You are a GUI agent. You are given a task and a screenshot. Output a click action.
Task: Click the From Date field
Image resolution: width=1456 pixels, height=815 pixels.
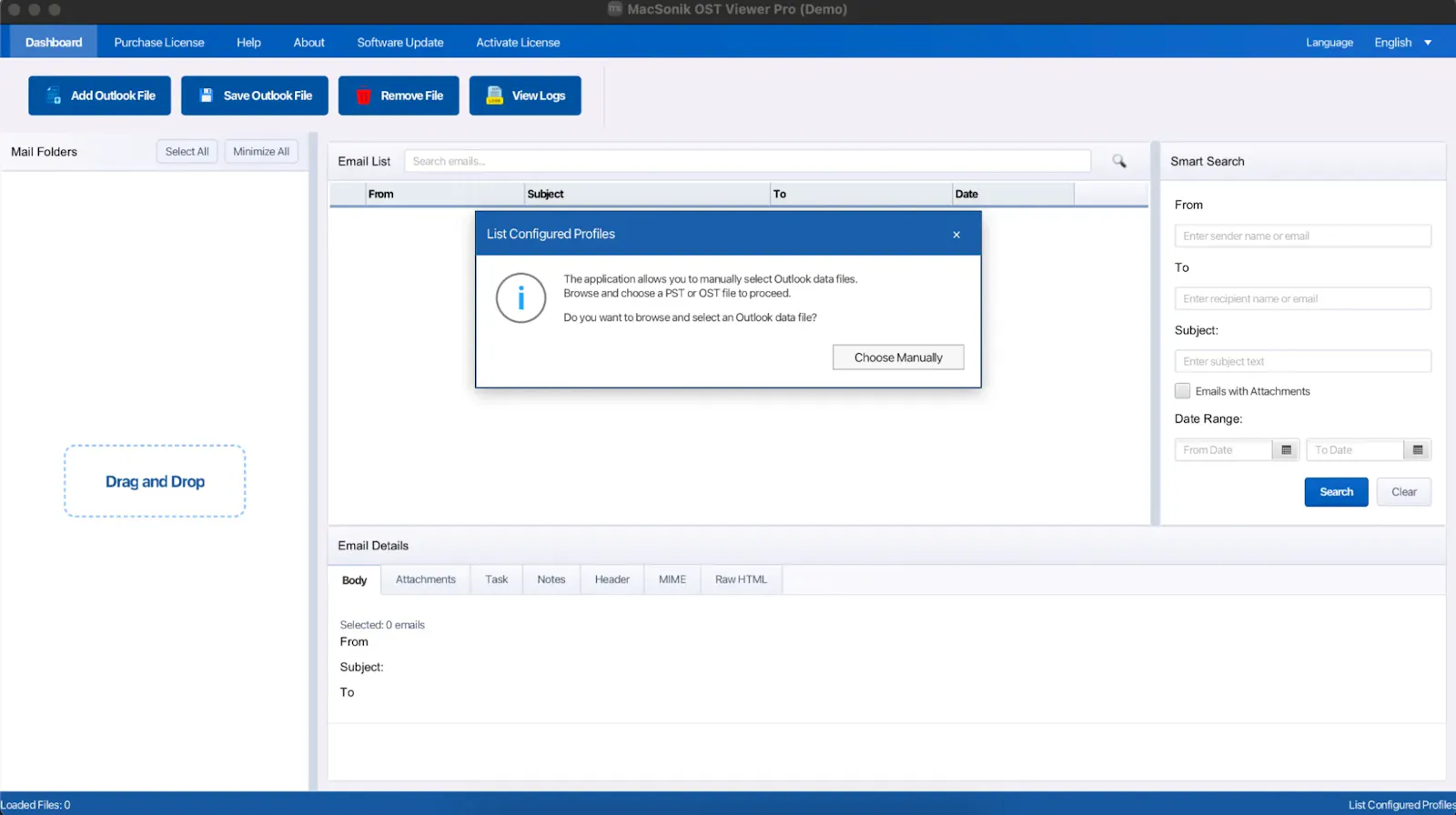(x=1223, y=450)
